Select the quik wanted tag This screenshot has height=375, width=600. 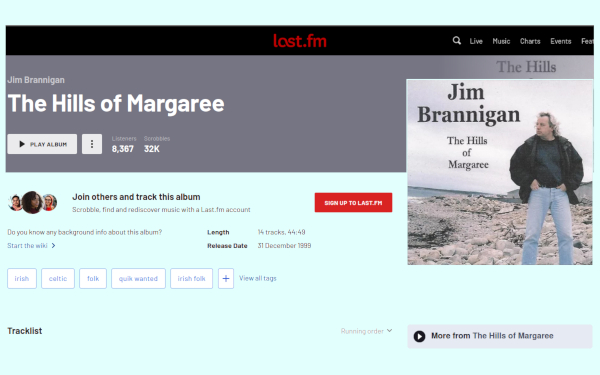pyautogui.click(x=138, y=279)
